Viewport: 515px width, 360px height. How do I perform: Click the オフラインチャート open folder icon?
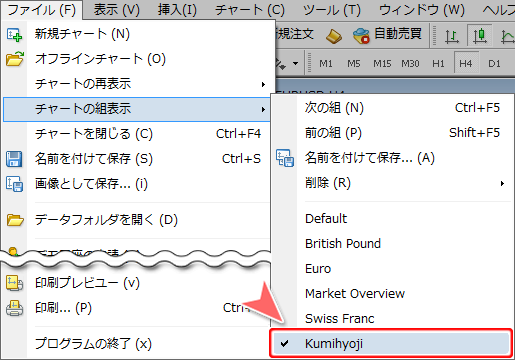[x=15, y=59]
